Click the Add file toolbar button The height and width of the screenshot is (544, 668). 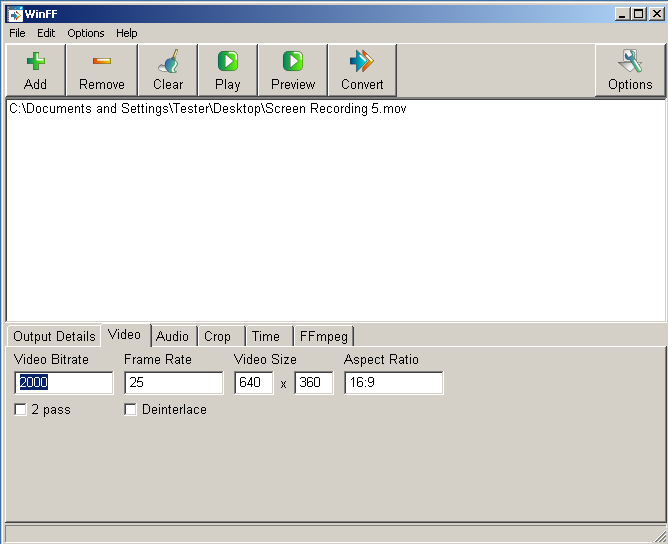(x=36, y=70)
